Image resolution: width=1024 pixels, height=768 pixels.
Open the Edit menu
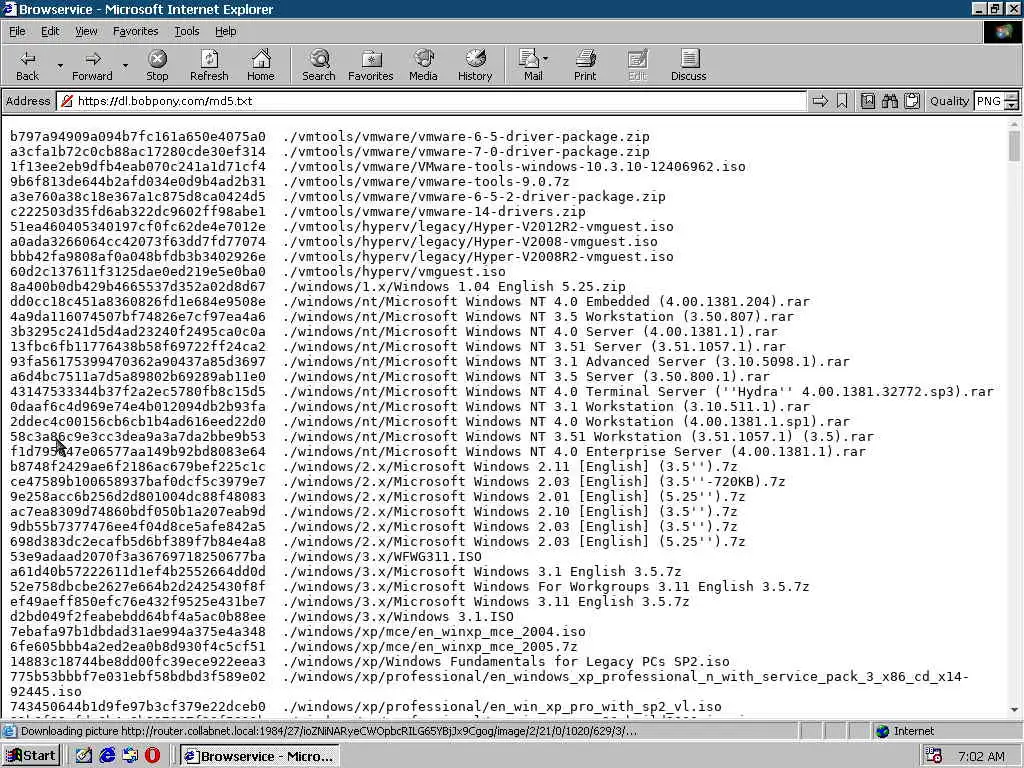click(50, 31)
